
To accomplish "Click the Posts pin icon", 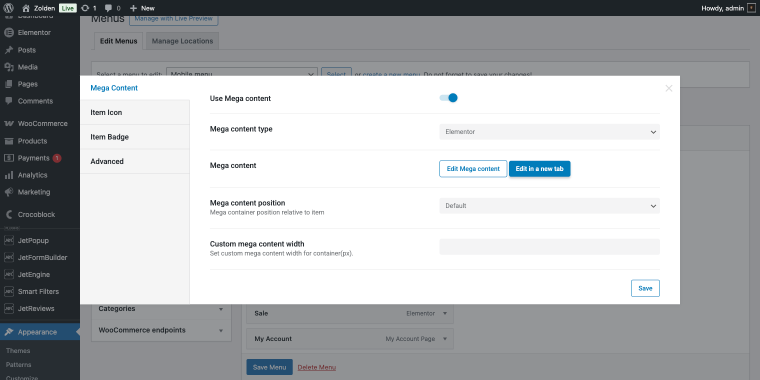I will point(9,50).
